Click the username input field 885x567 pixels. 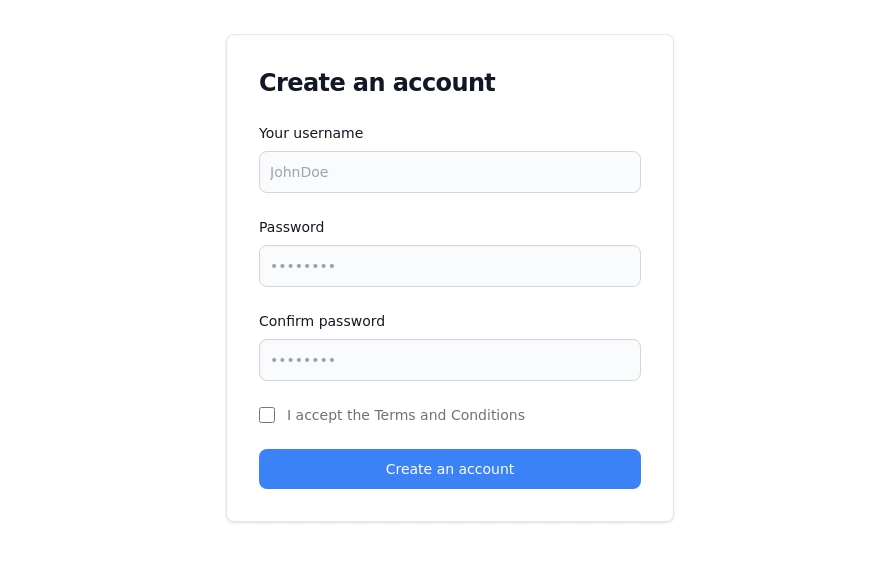(x=449, y=172)
